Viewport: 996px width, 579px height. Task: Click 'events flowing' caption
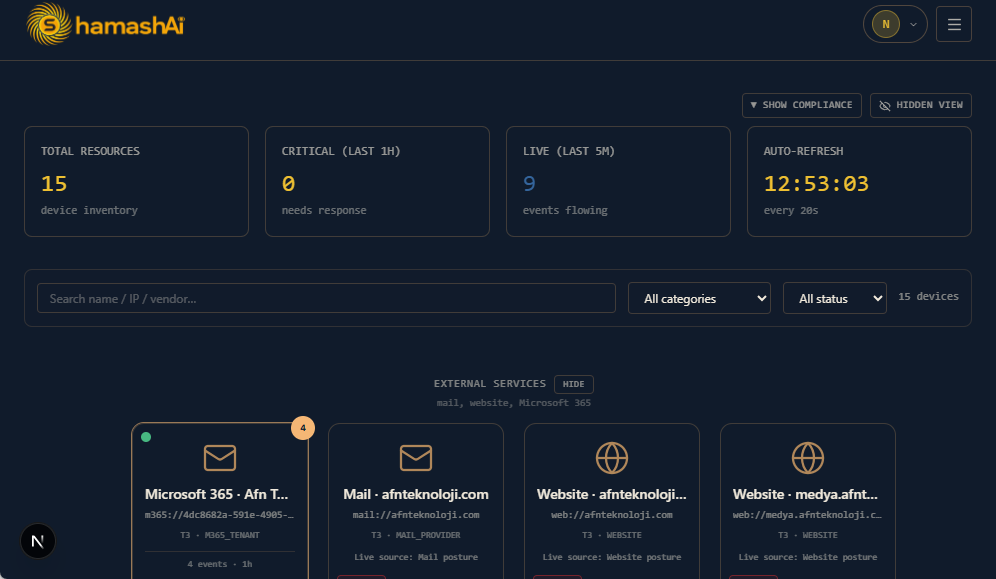[x=565, y=210]
